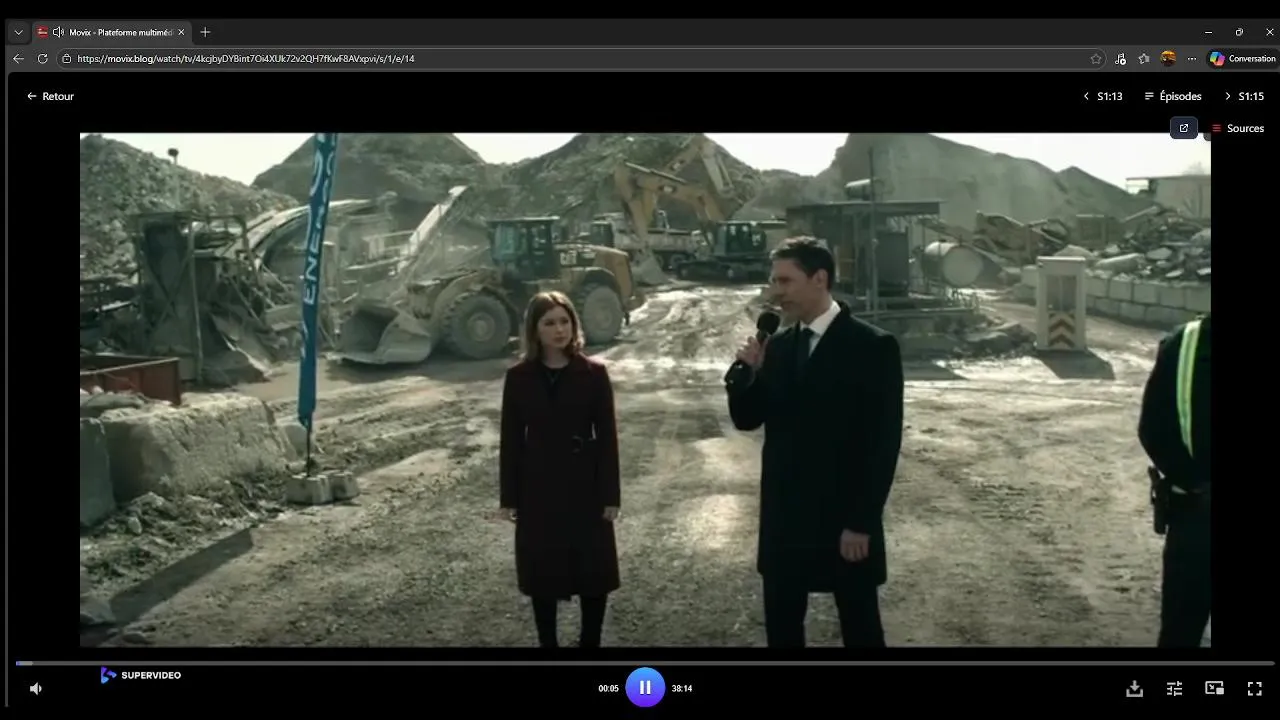Image resolution: width=1280 pixels, height=720 pixels.
Task: Seek on the video progress bar
Action: point(644,662)
